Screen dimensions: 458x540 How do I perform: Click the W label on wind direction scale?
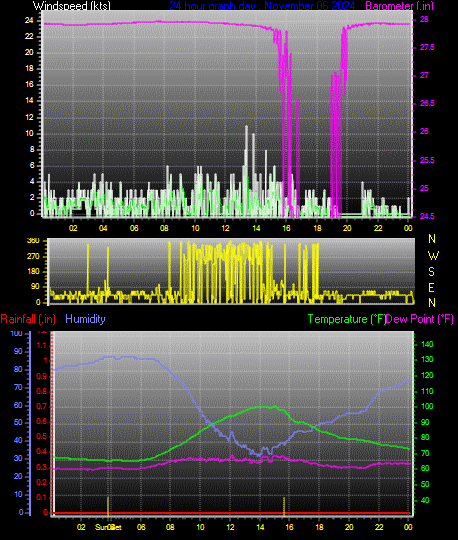pos(433,256)
